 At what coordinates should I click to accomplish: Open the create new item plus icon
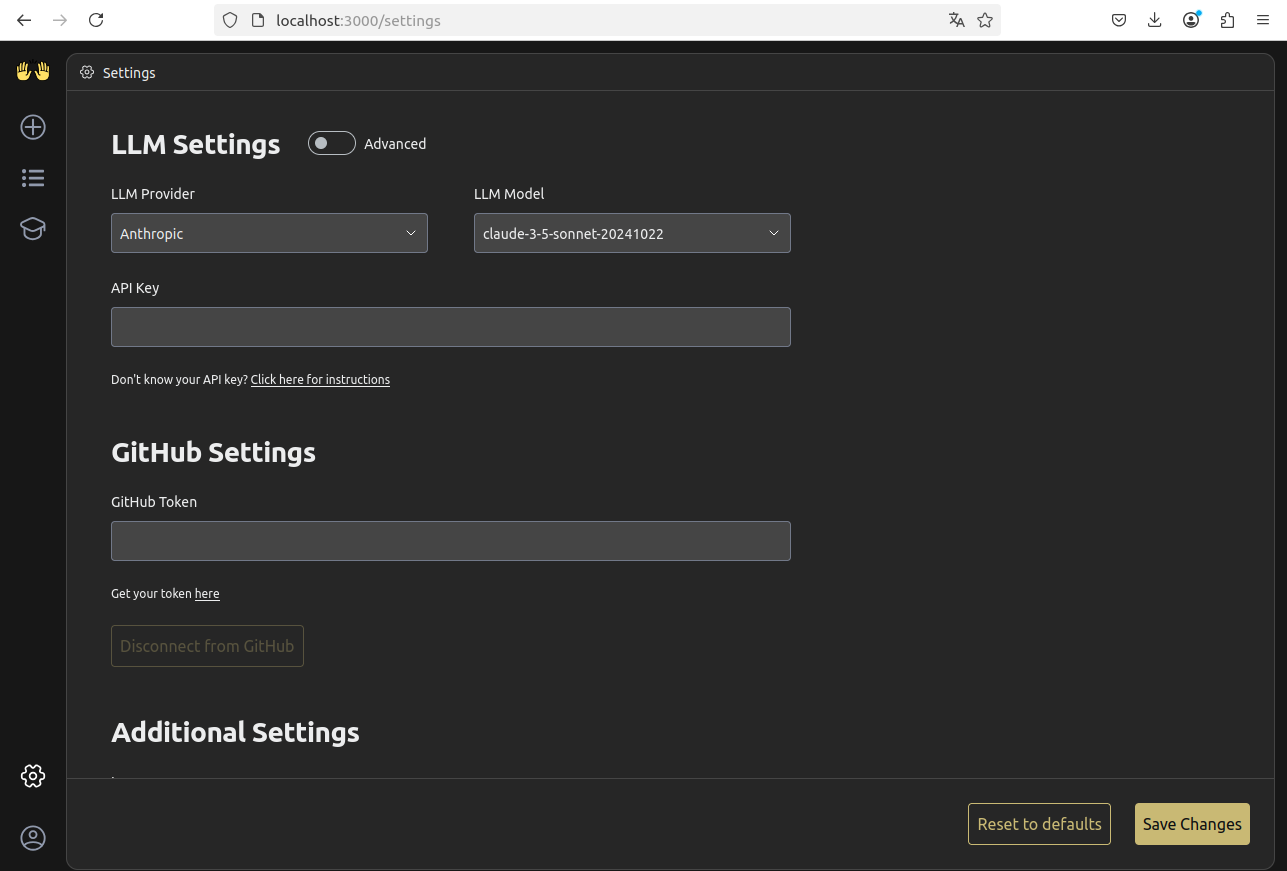32,127
